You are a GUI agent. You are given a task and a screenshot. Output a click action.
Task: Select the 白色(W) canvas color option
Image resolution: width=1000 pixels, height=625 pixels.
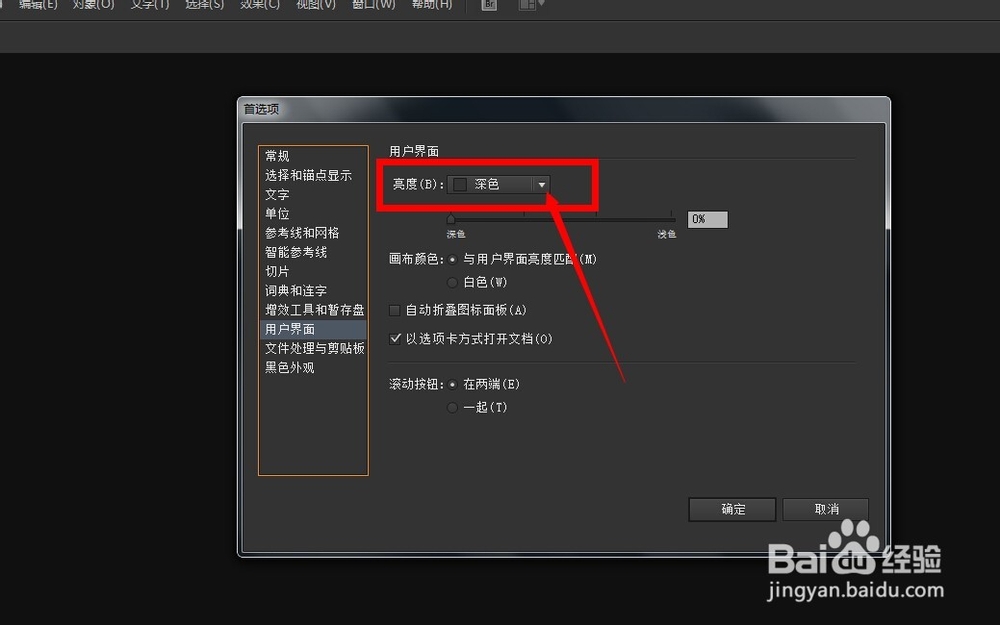(452, 282)
